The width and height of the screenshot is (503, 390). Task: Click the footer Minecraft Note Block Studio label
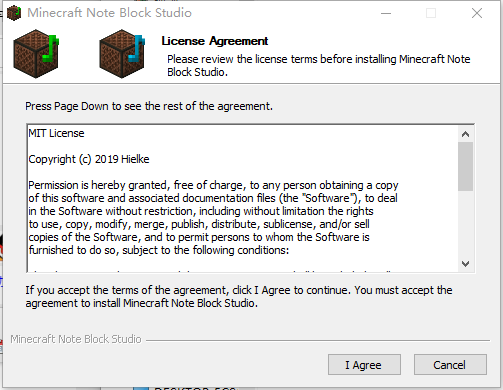[x=76, y=339]
